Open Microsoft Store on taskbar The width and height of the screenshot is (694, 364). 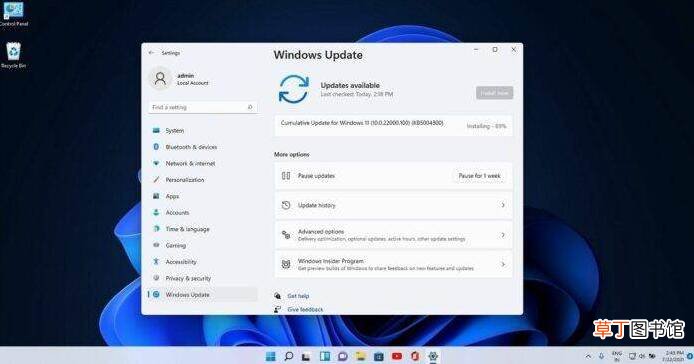pyautogui.click(x=379, y=356)
